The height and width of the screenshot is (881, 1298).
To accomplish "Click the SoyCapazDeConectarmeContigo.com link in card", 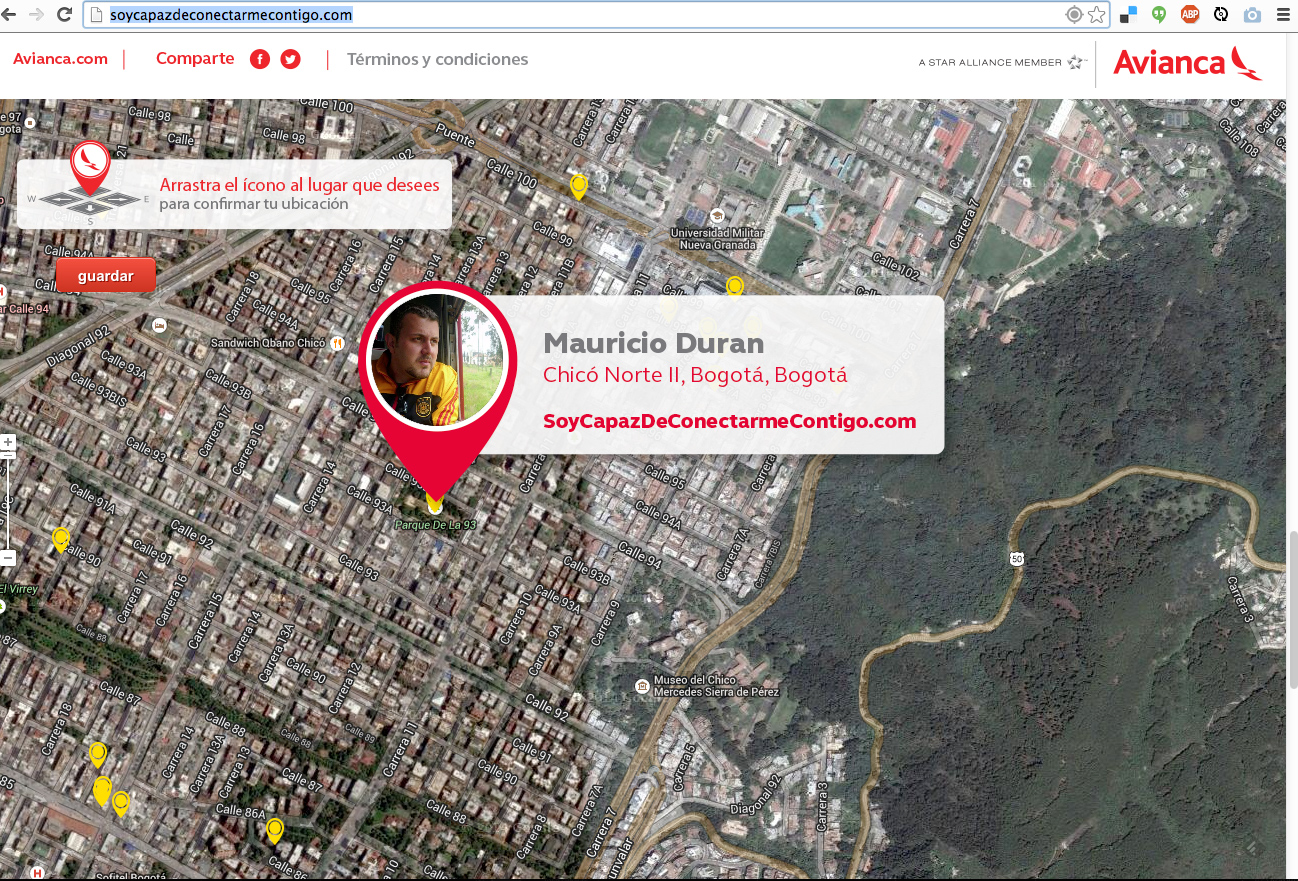I will 729,421.
